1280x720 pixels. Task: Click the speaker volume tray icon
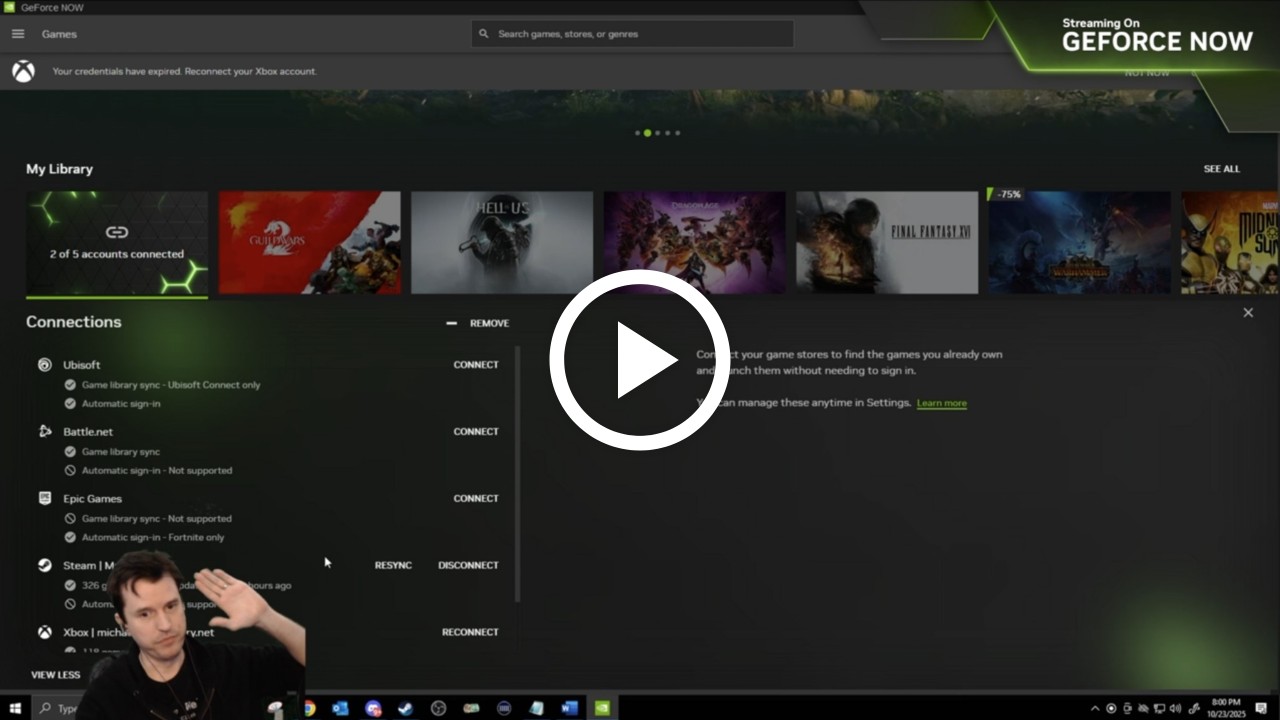(x=1175, y=708)
